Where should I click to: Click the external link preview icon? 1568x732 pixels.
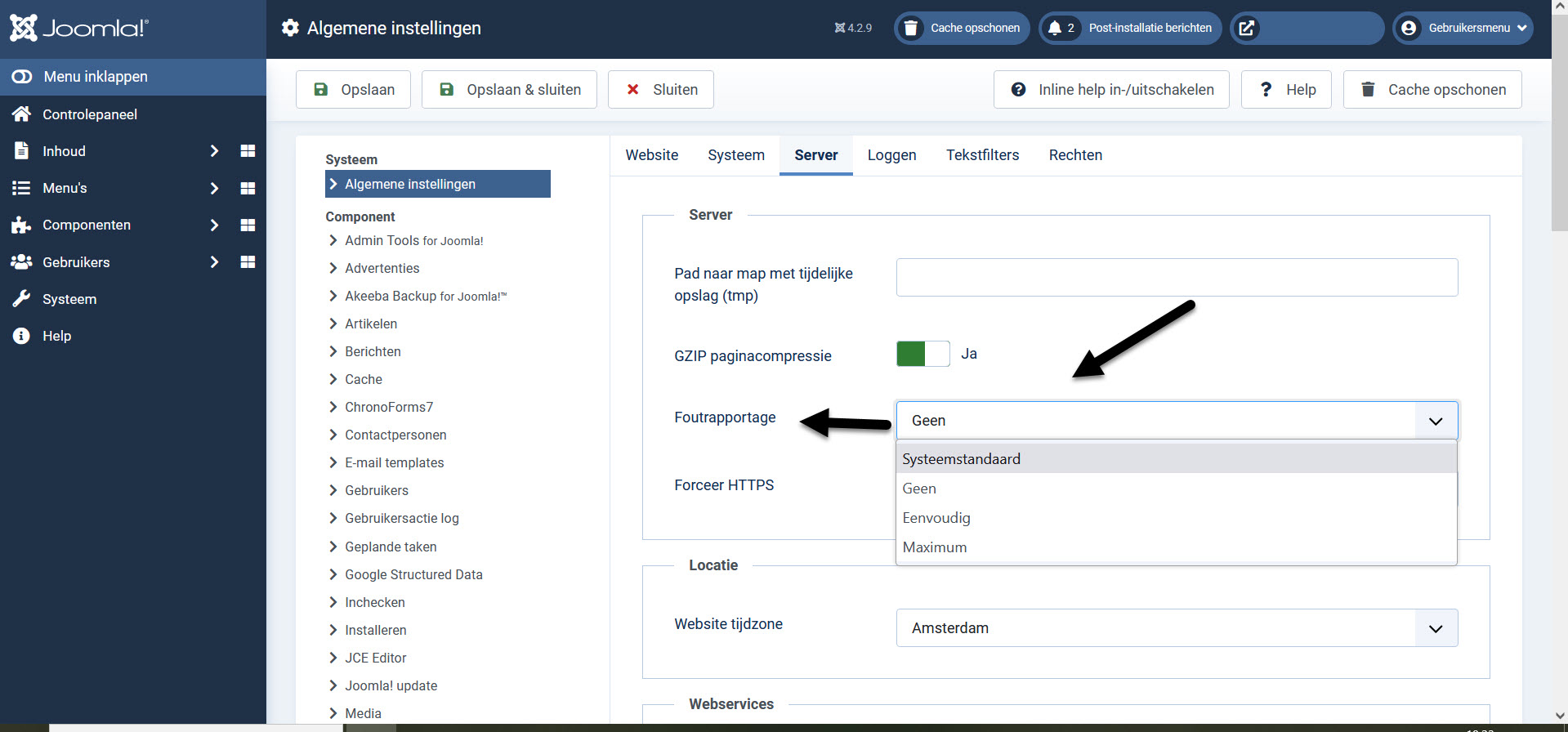point(1246,28)
